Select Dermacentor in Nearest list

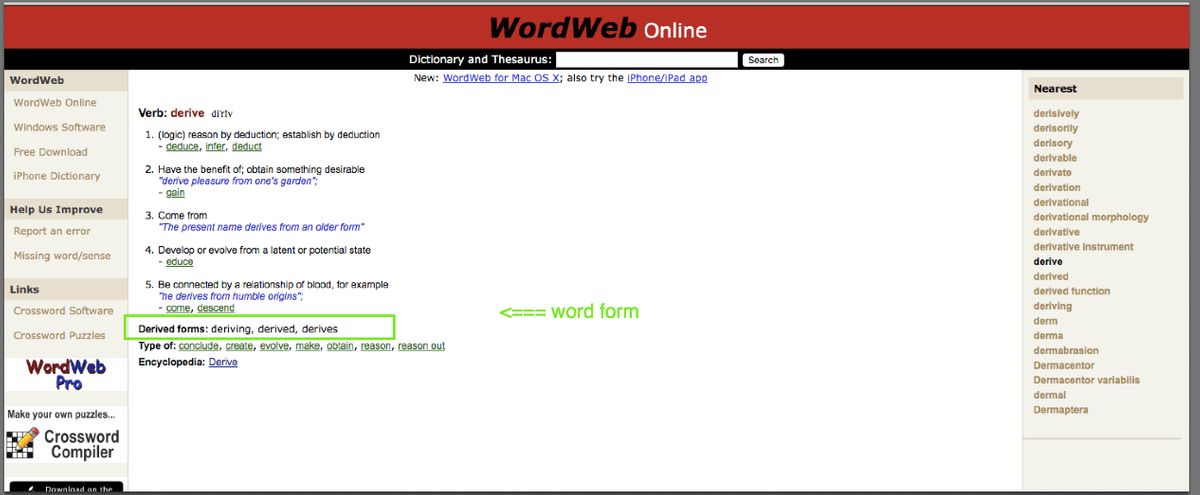click(x=1064, y=365)
